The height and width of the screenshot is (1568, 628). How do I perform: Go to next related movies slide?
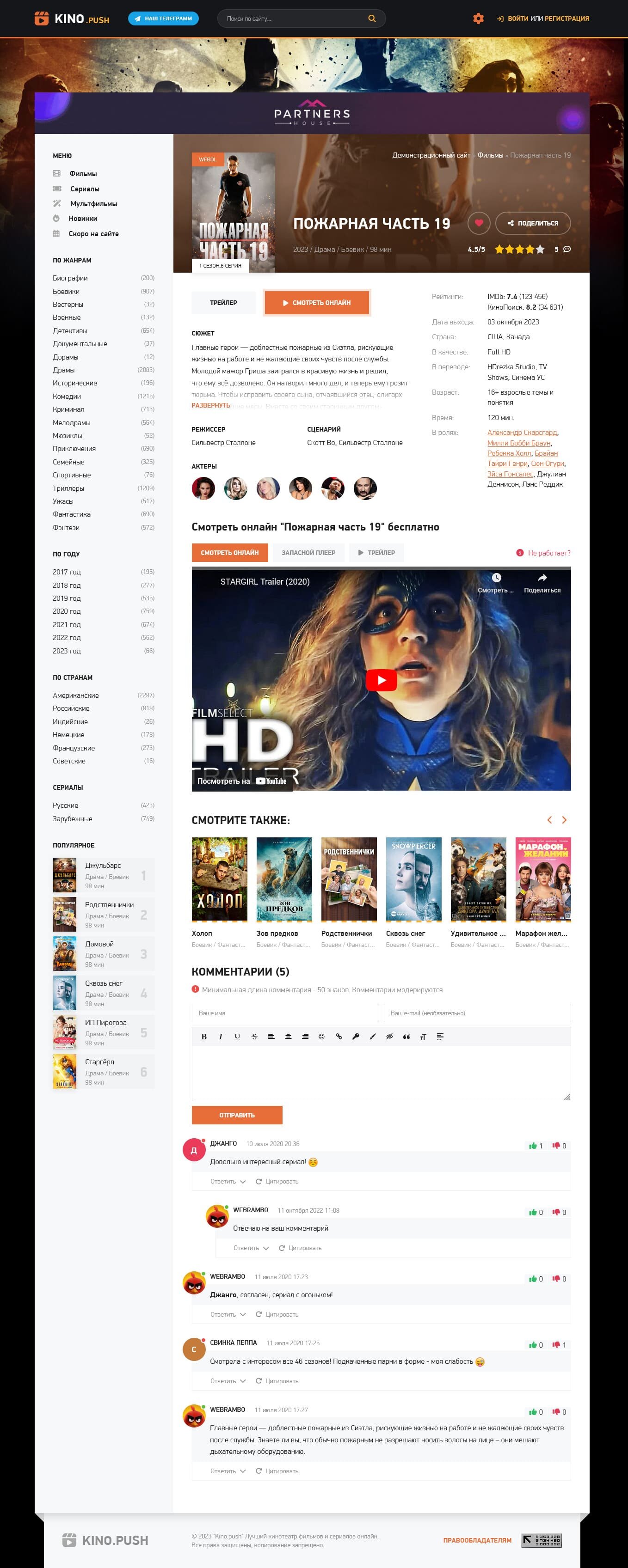(564, 820)
